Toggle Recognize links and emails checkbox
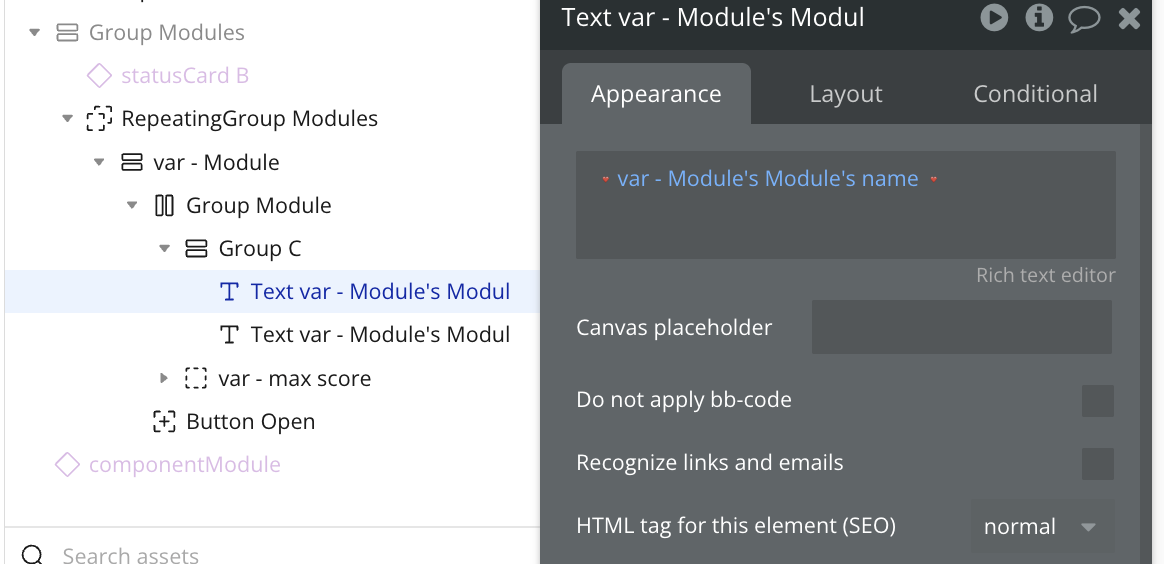 (x=1097, y=464)
